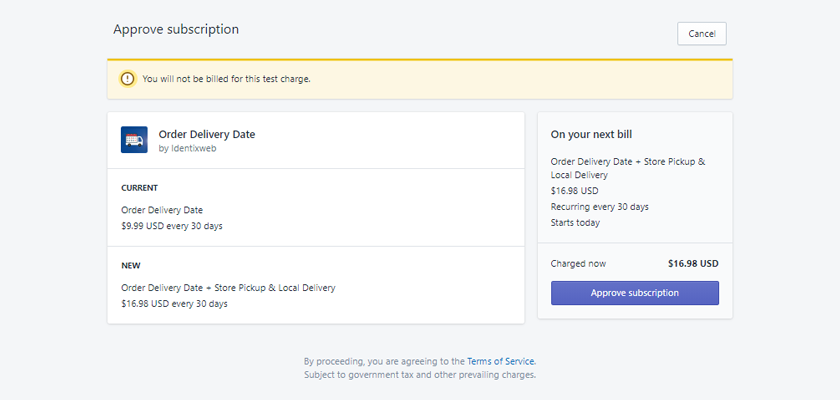Click the Order Delivery Date app icon
Screen dimensions: 840x400
point(134,140)
